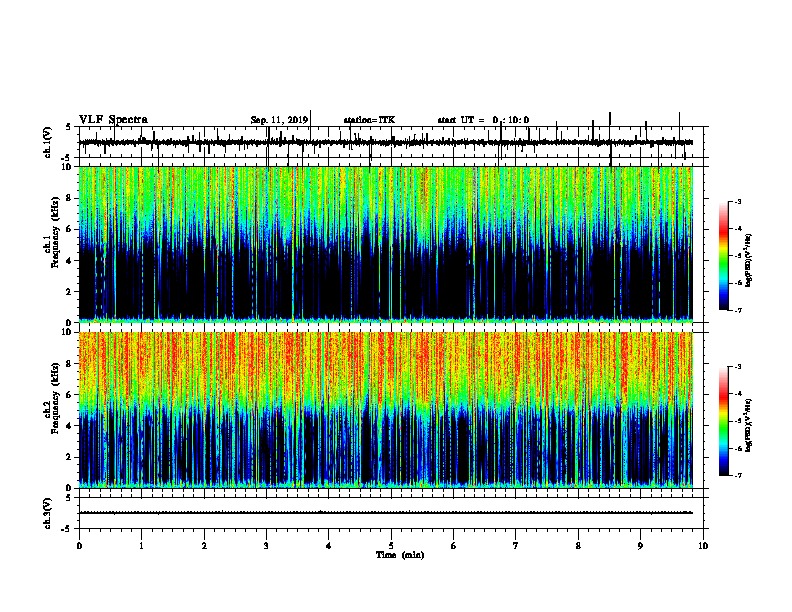The width and height of the screenshot is (792, 612).
Task: Click inside the ch.2 spectrogram panel
Action: coord(386,410)
